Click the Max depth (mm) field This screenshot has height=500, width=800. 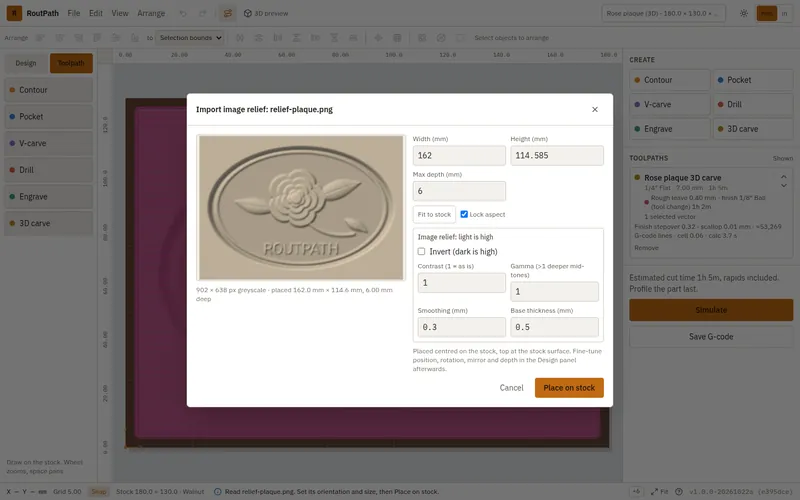(x=459, y=191)
